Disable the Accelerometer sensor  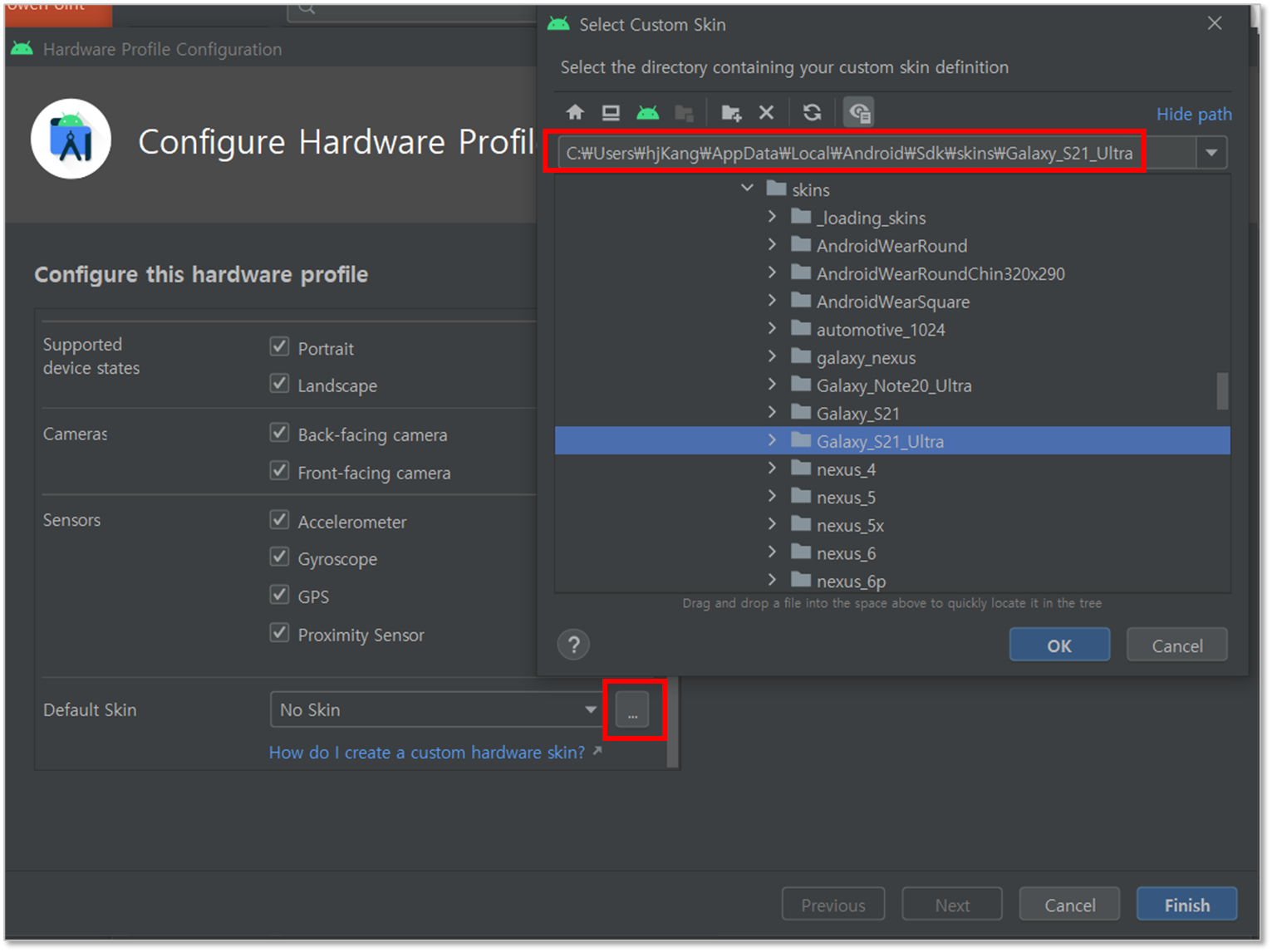[279, 520]
